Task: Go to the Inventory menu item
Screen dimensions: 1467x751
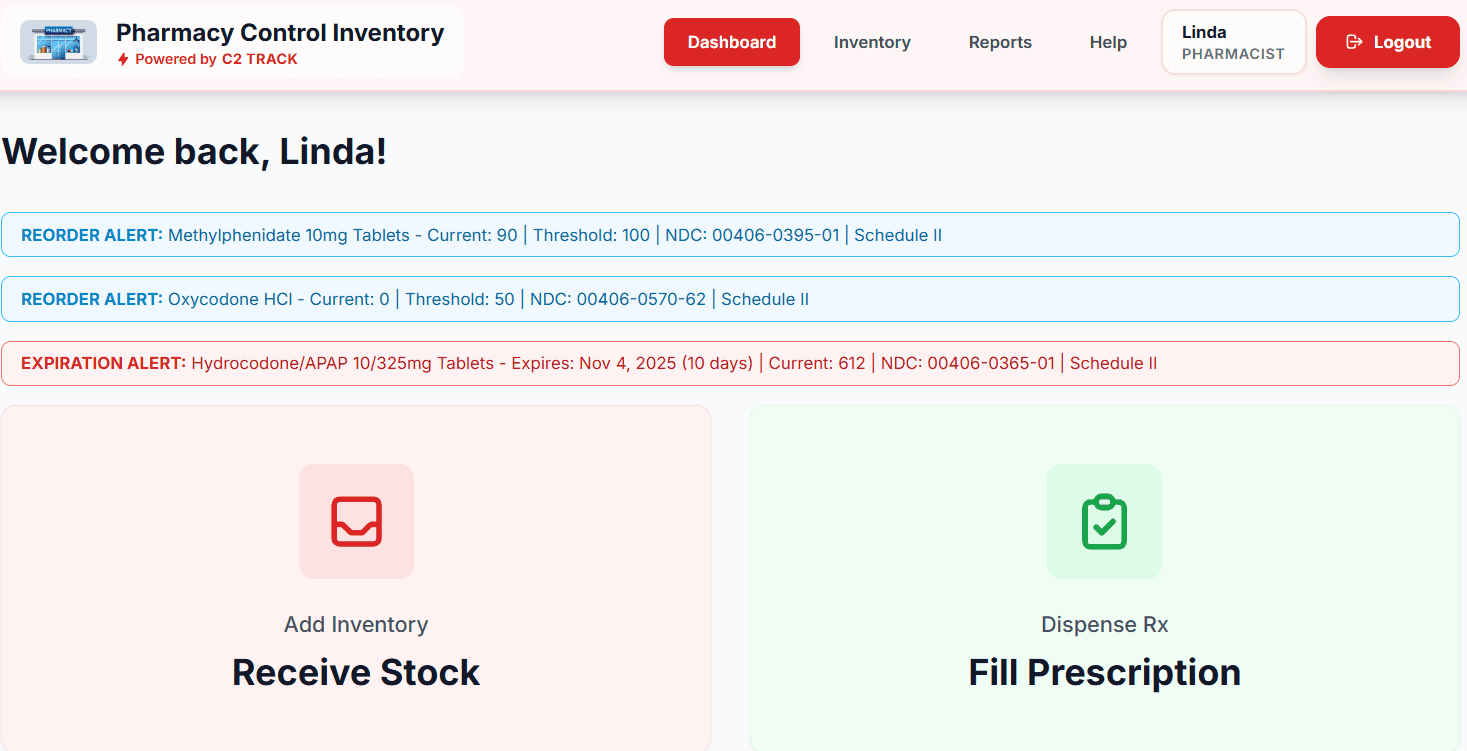Action: coord(872,42)
